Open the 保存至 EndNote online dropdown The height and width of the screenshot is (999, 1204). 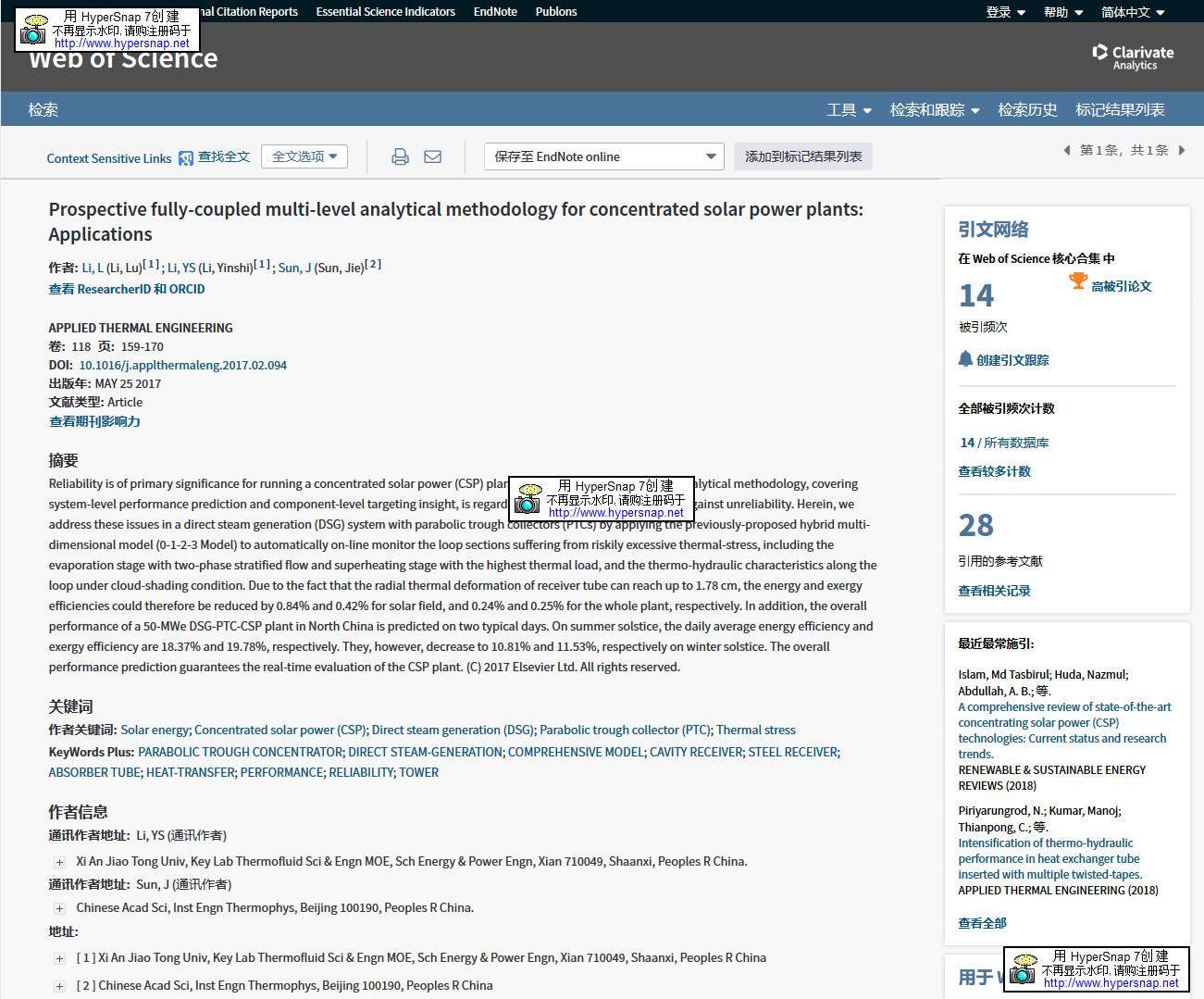coord(604,156)
